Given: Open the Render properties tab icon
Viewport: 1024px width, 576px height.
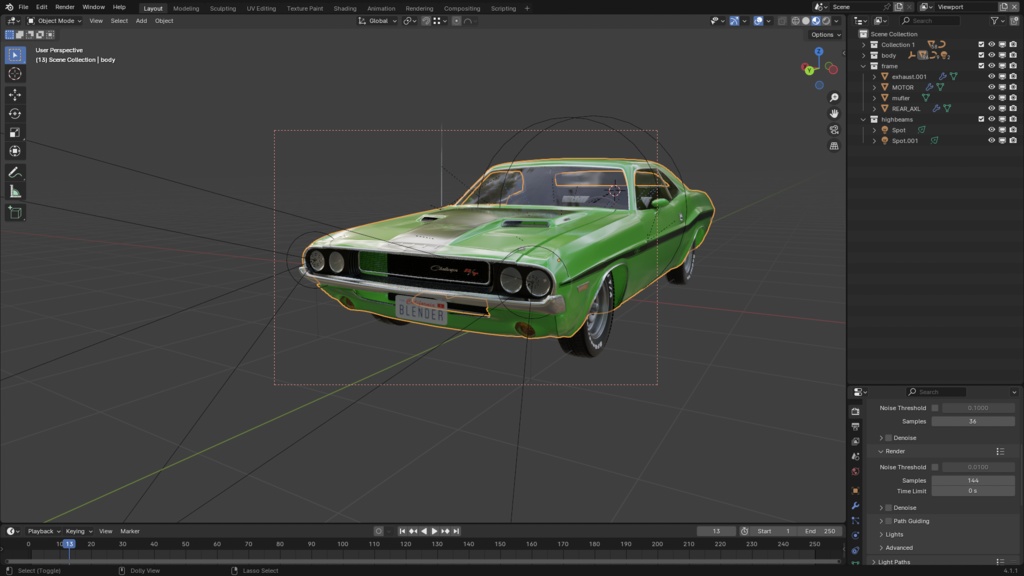Looking at the screenshot, I should click(856, 411).
